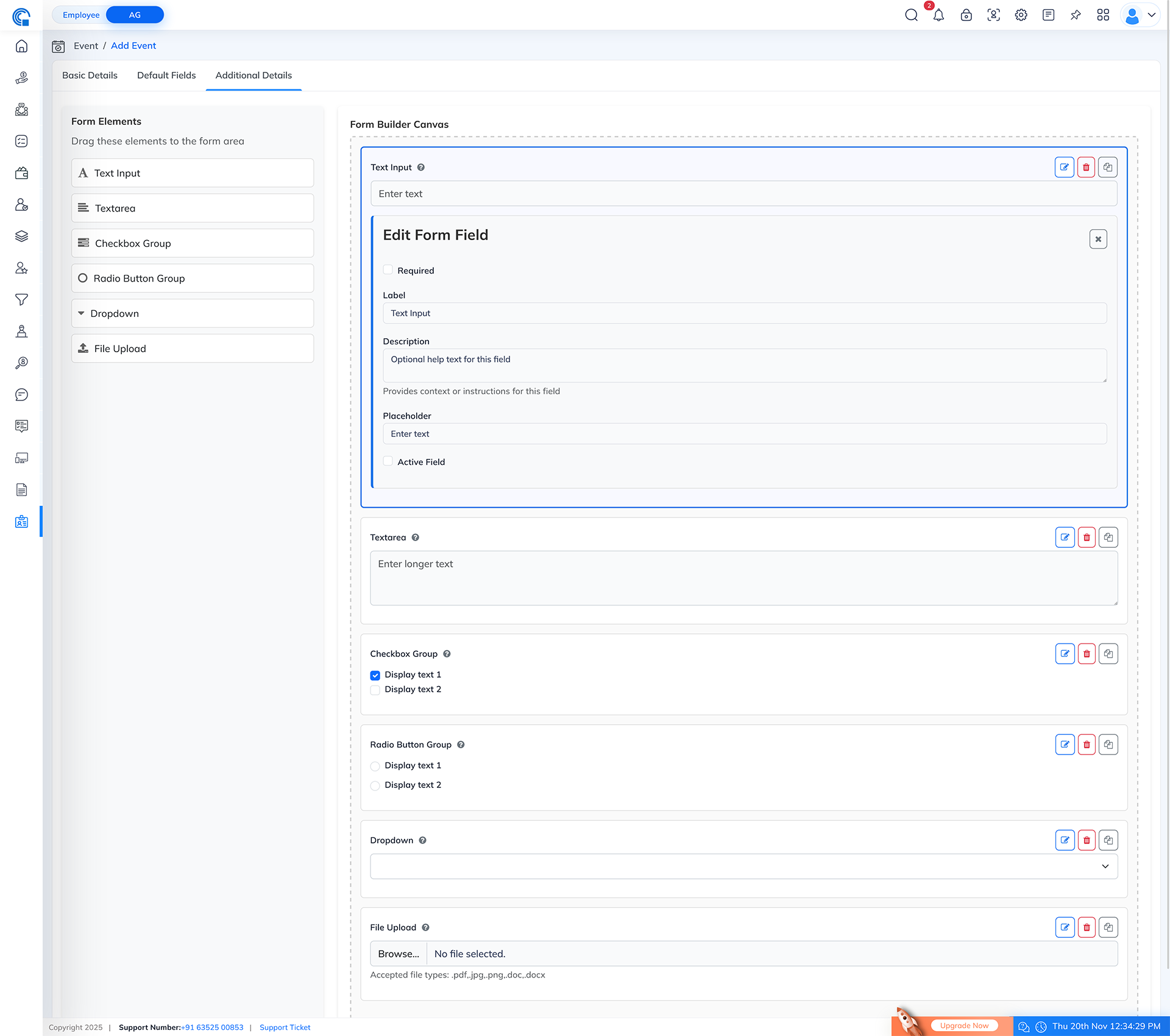Open the search icon in top bar
The image size is (1170, 1036).
pyautogui.click(x=912, y=15)
